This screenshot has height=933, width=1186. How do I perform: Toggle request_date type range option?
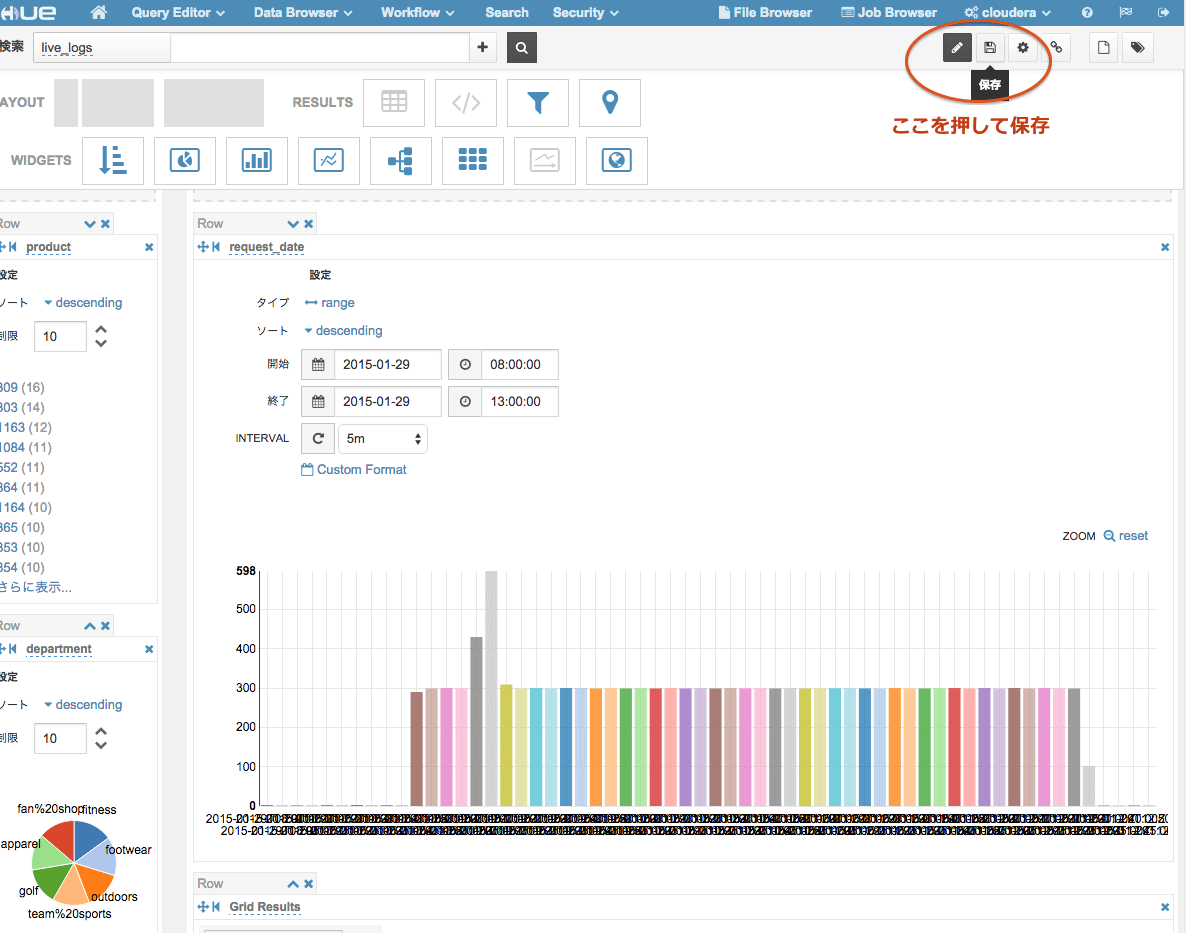tap(330, 302)
